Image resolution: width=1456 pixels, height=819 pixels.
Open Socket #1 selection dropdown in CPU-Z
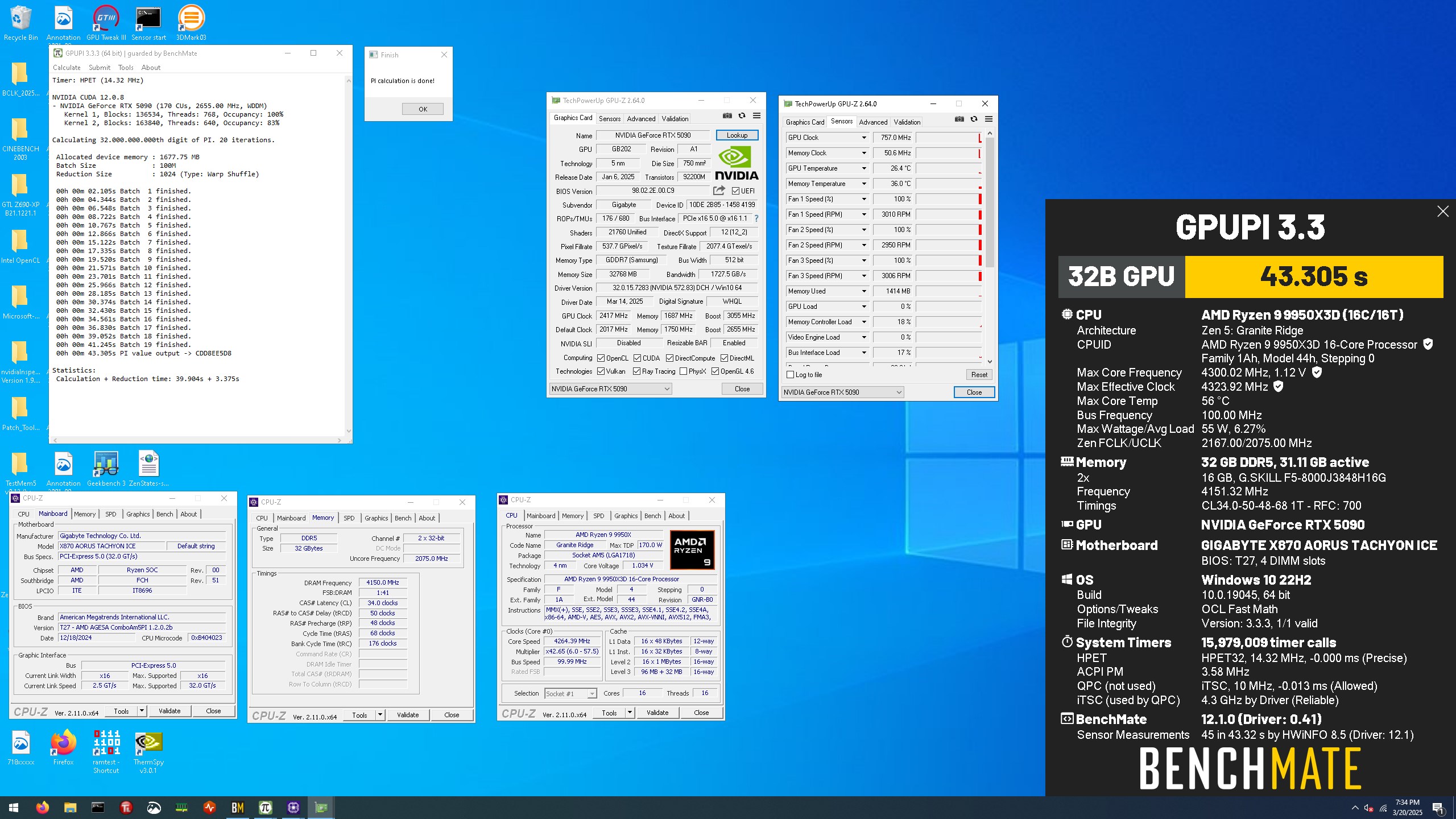[x=570, y=693]
